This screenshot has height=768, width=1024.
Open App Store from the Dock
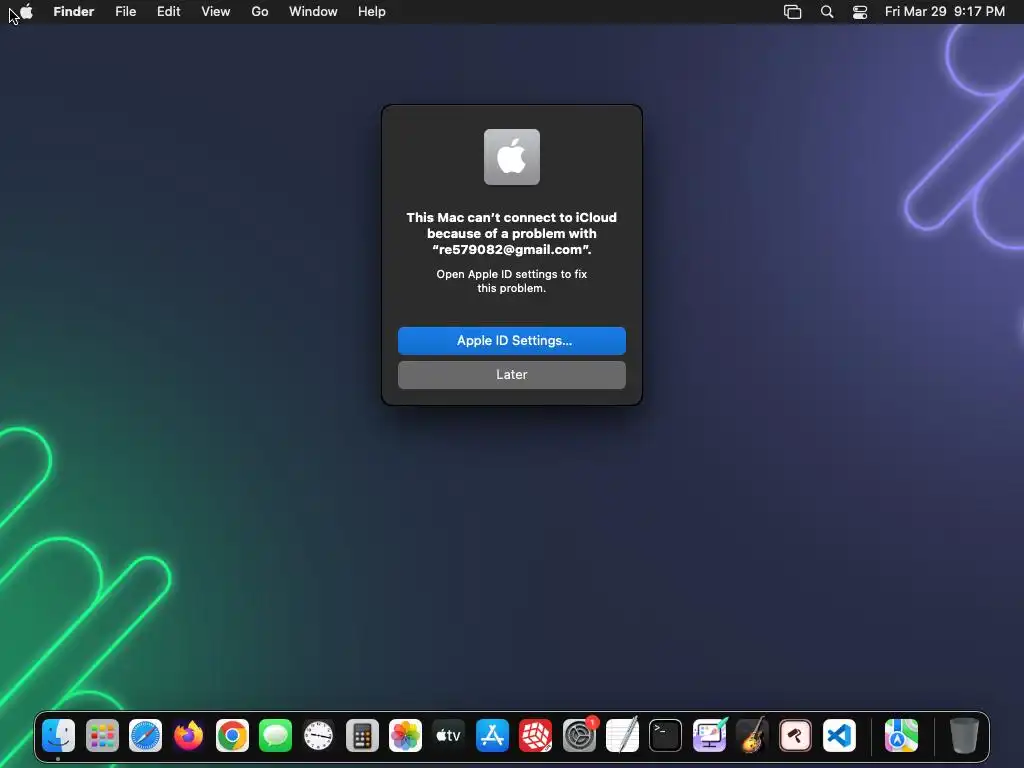(x=492, y=736)
